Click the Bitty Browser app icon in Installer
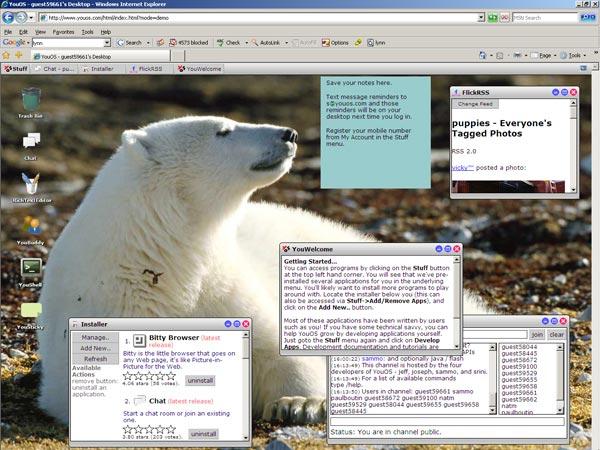This screenshot has width=600, height=450. pyautogui.click(x=141, y=341)
